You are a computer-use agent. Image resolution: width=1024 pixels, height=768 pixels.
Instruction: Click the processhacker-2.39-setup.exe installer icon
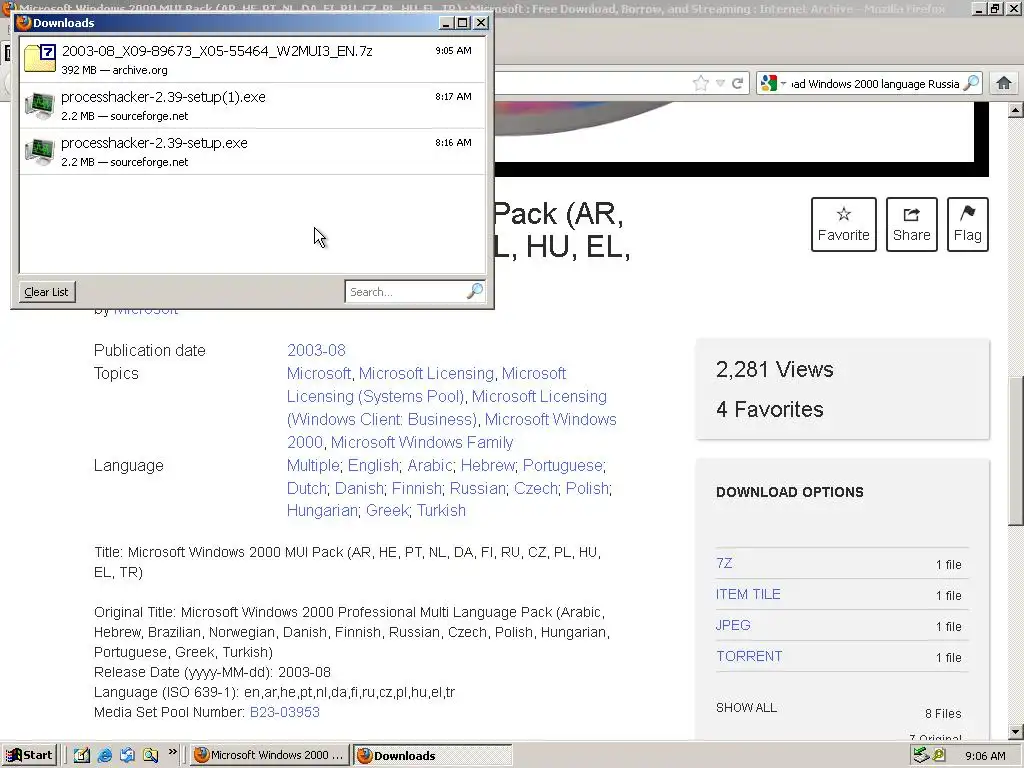pyautogui.click(x=39, y=151)
